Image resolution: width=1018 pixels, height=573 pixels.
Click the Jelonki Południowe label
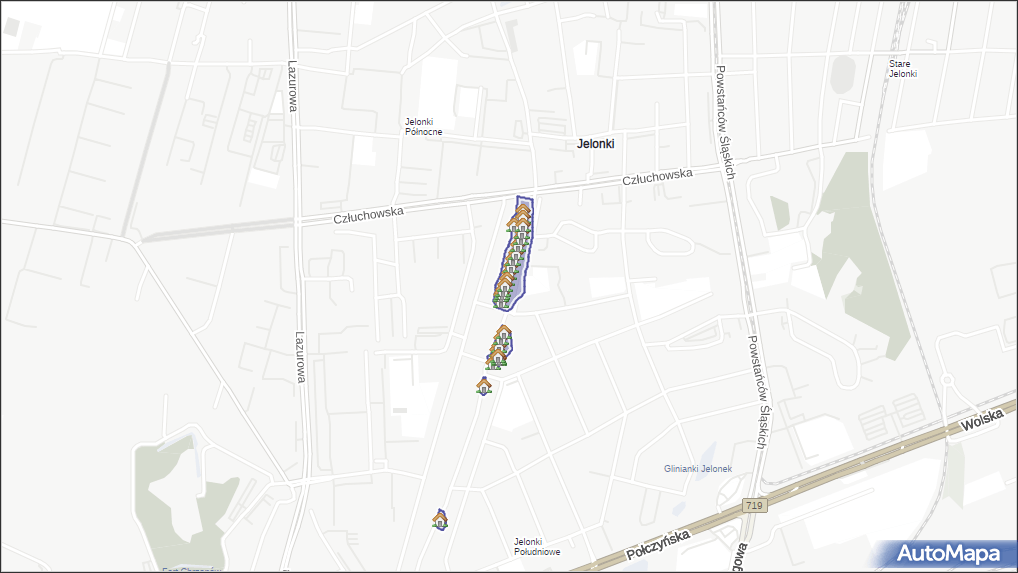pyautogui.click(x=537, y=546)
